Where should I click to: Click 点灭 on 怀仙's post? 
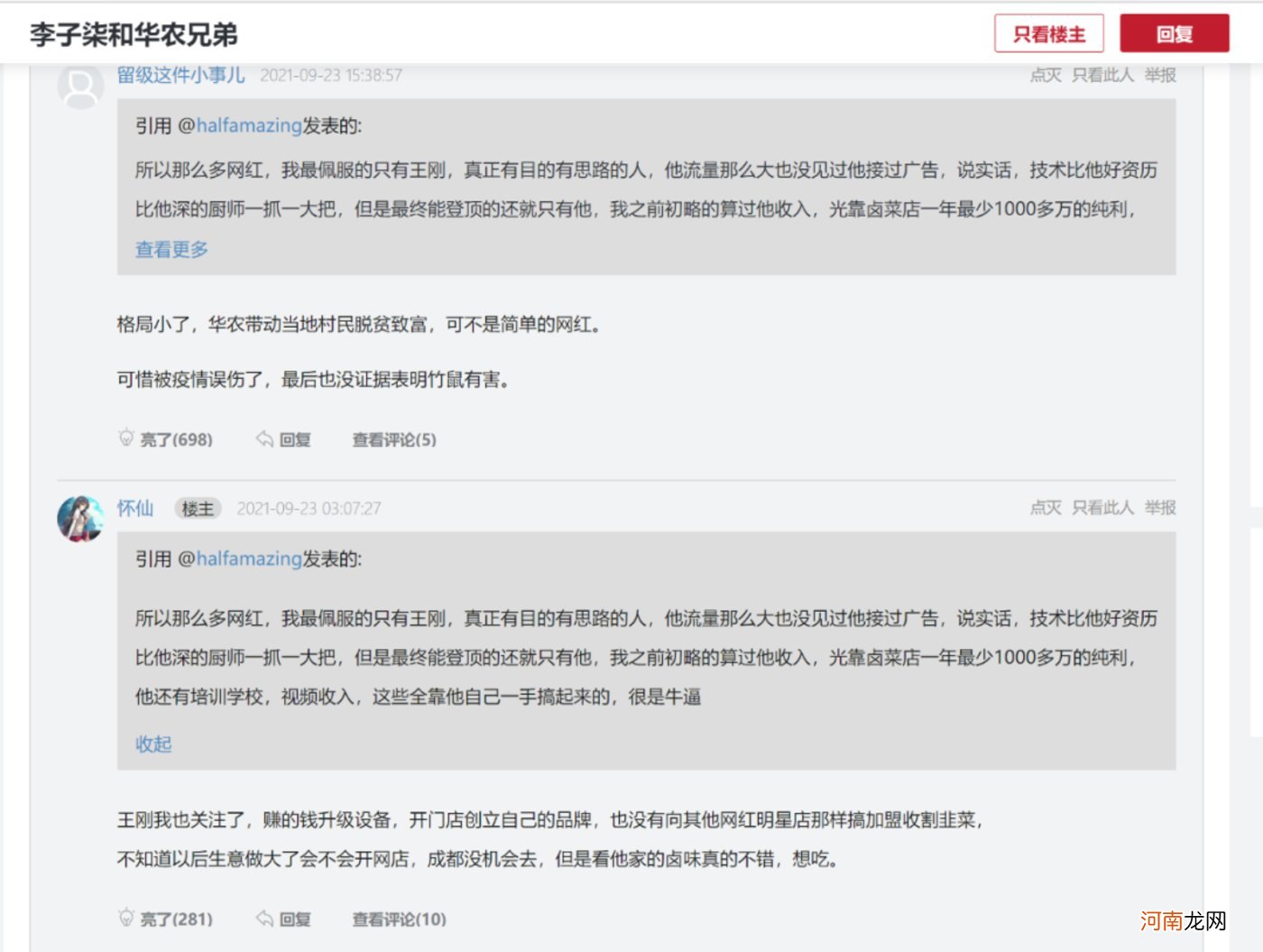point(1046,508)
